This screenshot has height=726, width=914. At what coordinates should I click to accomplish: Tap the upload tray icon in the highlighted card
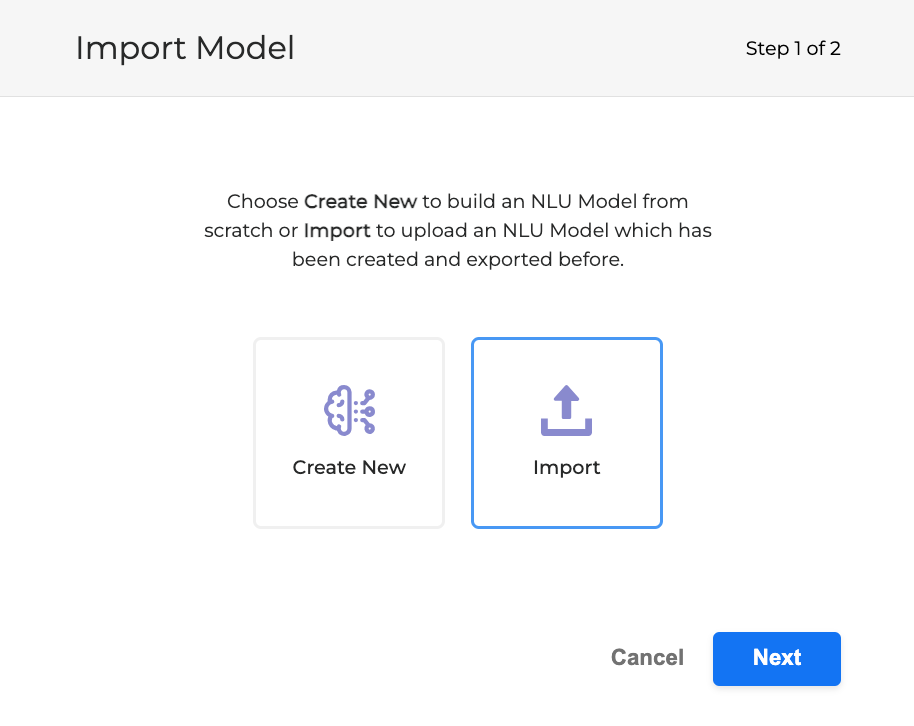566,408
